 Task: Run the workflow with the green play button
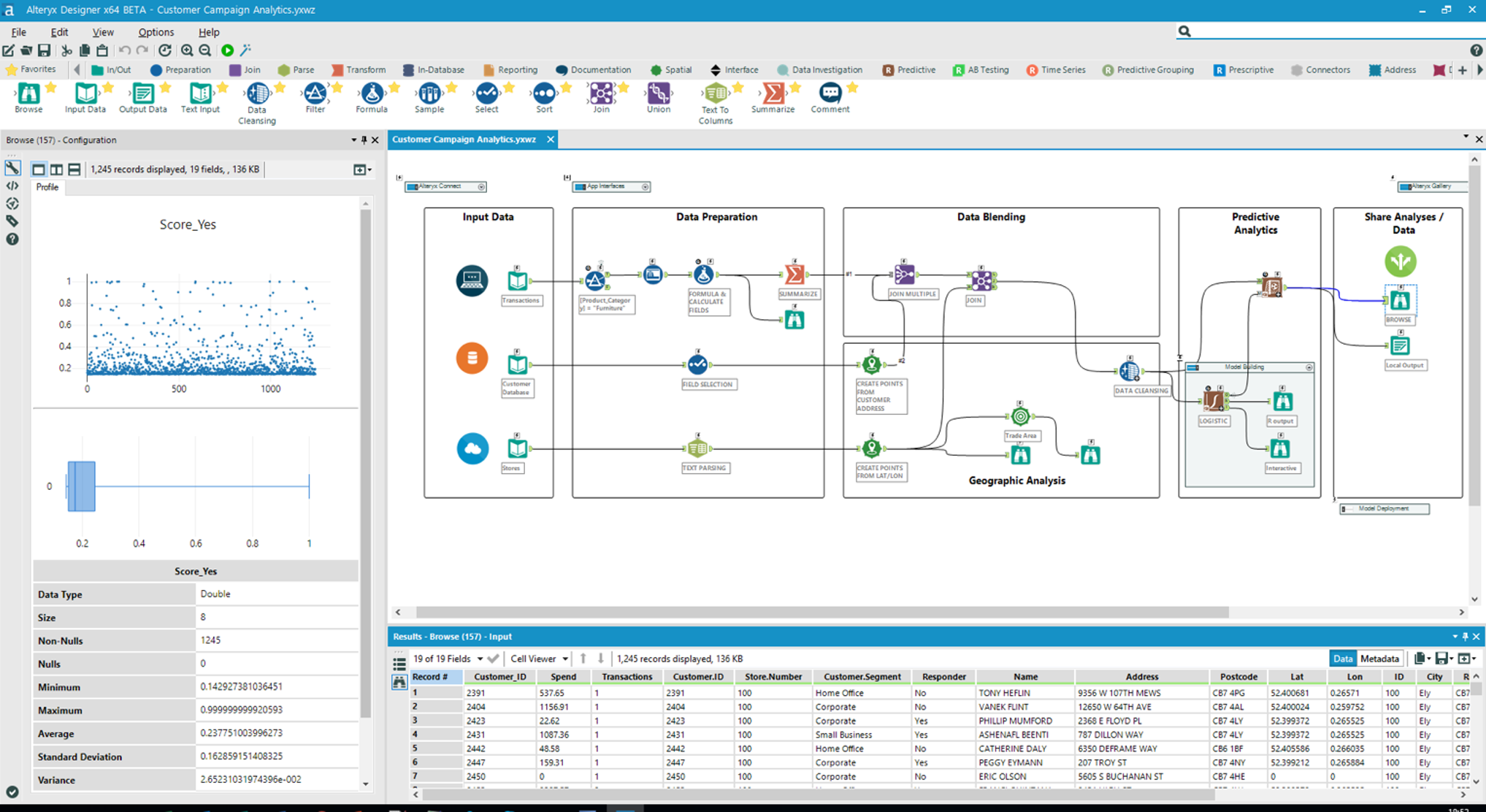tap(227, 50)
